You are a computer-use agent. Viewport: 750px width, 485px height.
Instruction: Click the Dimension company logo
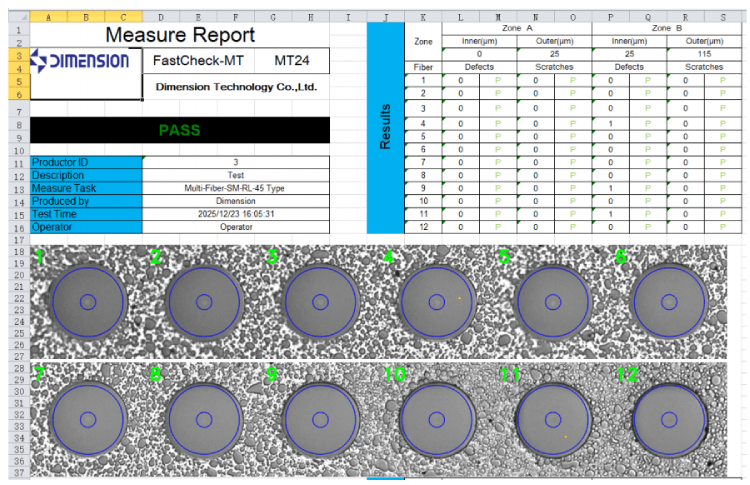tap(80, 62)
